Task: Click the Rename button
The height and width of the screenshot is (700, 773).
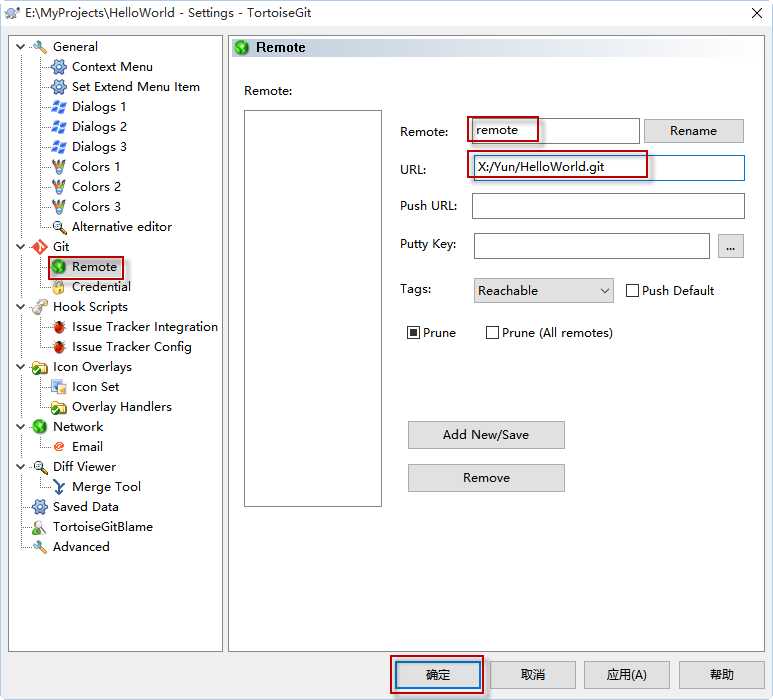Action: point(694,131)
